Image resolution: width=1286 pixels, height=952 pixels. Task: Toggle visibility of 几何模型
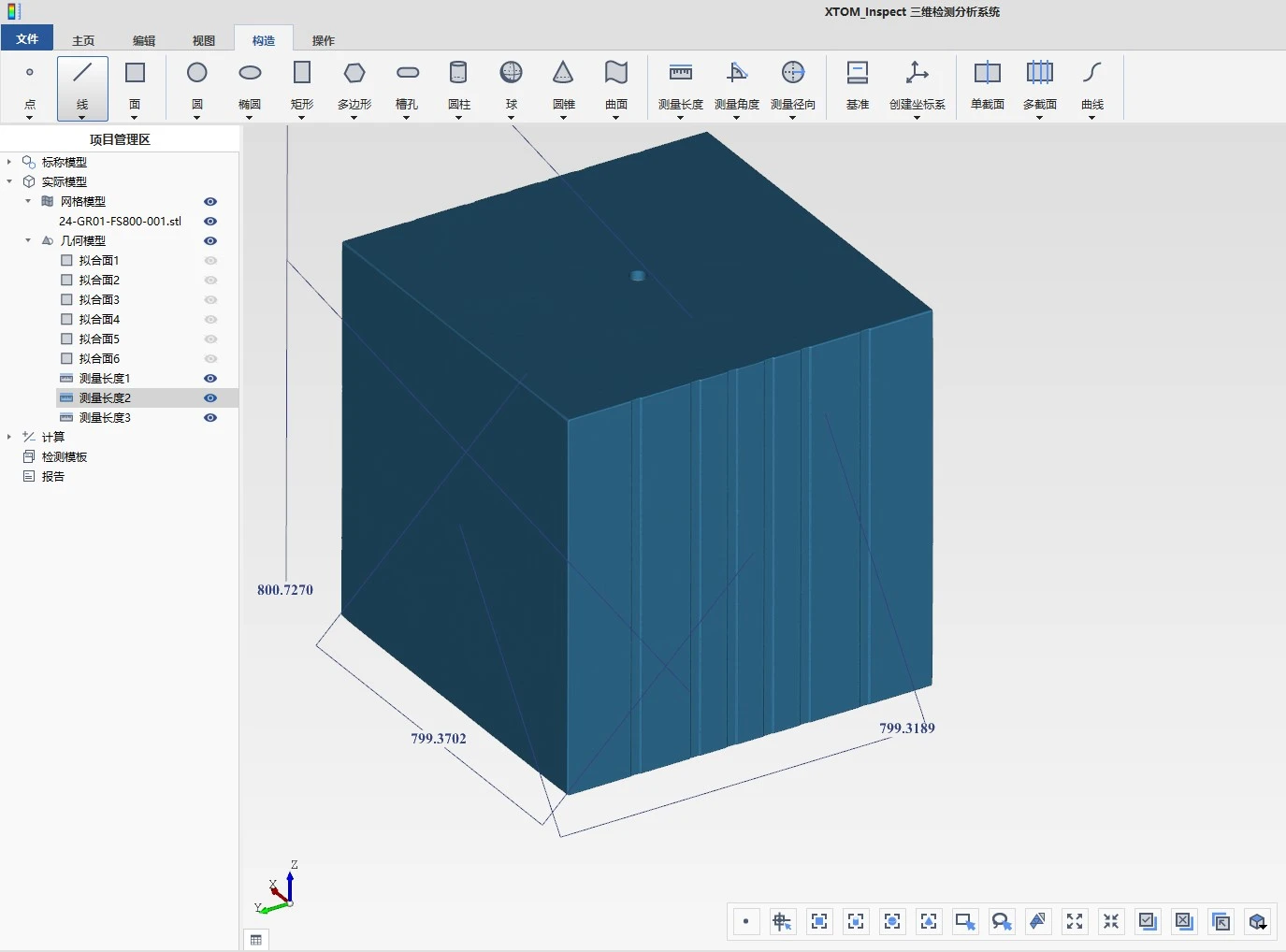pyautogui.click(x=210, y=240)
